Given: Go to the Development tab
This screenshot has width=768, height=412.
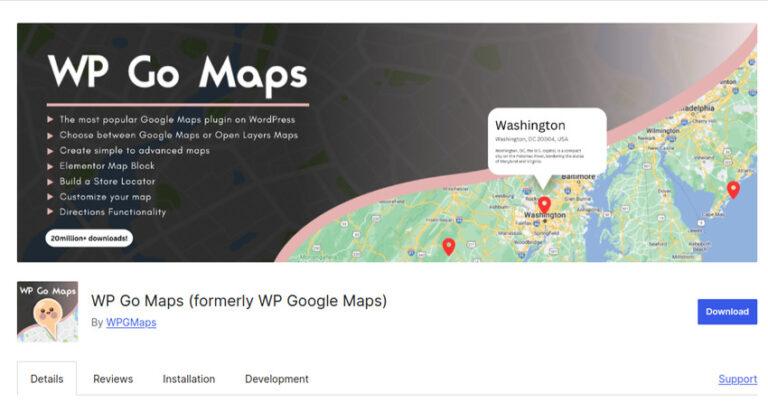Looking at the screenshot, I should [277, 379].
